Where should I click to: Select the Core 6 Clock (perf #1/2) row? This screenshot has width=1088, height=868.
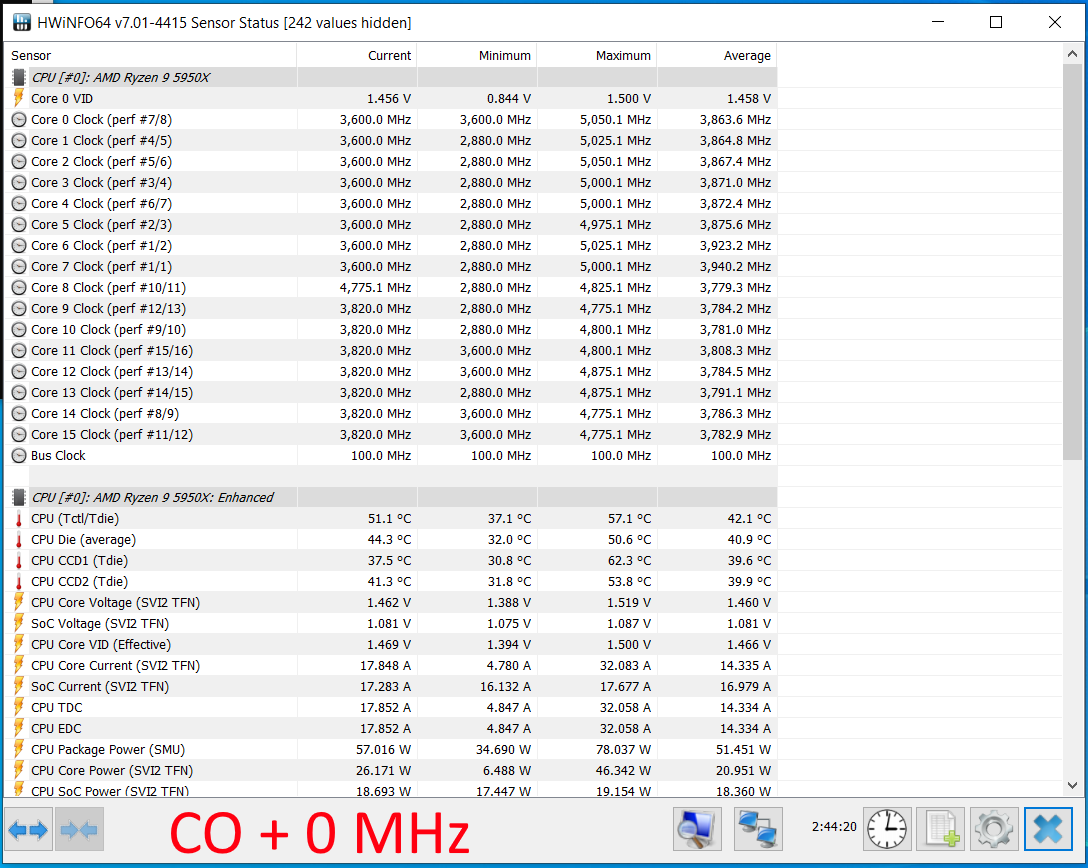[391, 245]
